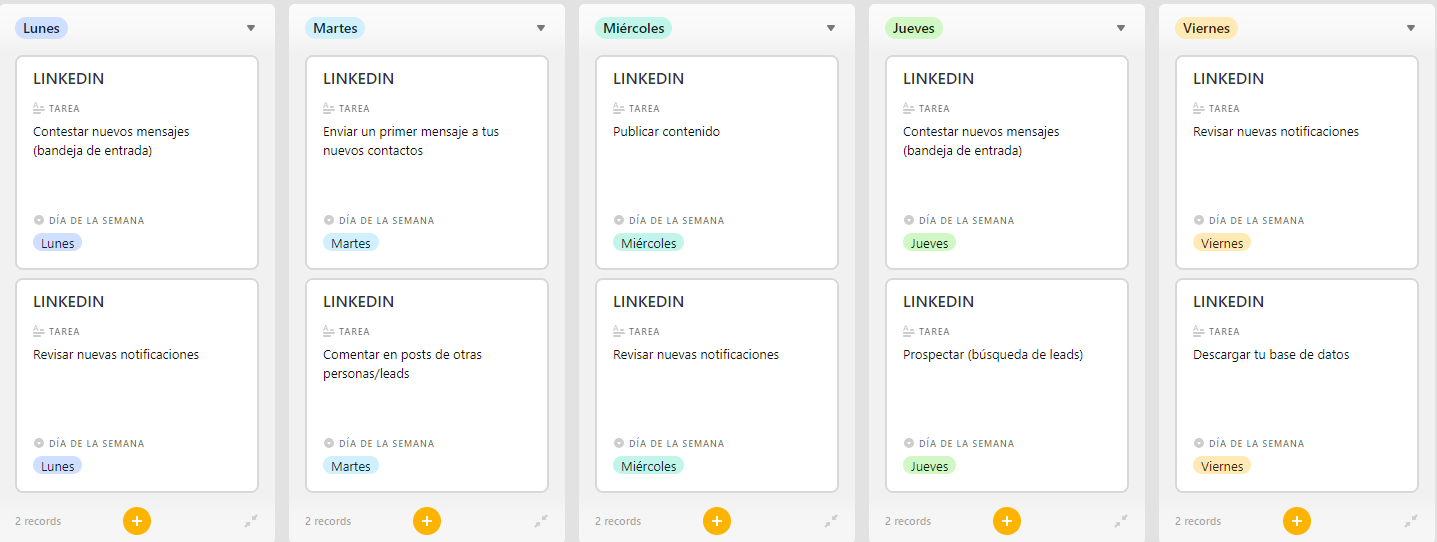Add a record to the Martes stack
1437x542 pixels.
point(427,521)
